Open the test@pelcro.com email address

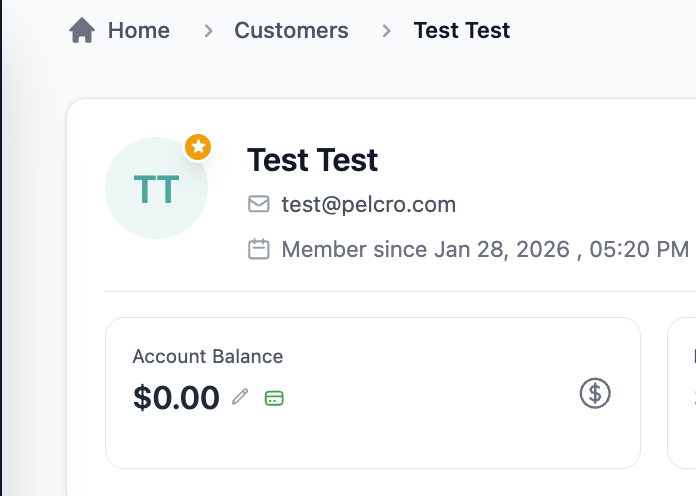click(368, 205)
